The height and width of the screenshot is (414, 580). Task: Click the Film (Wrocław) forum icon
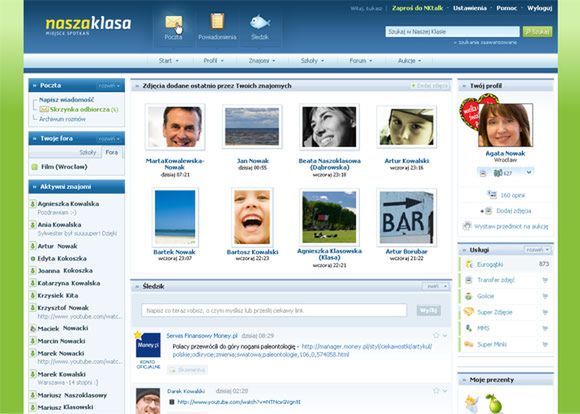[34, 167]
